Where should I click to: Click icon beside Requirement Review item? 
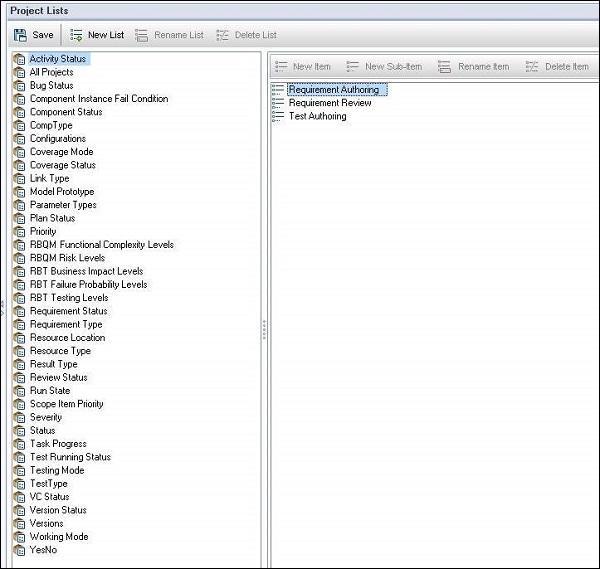[278, 103]
